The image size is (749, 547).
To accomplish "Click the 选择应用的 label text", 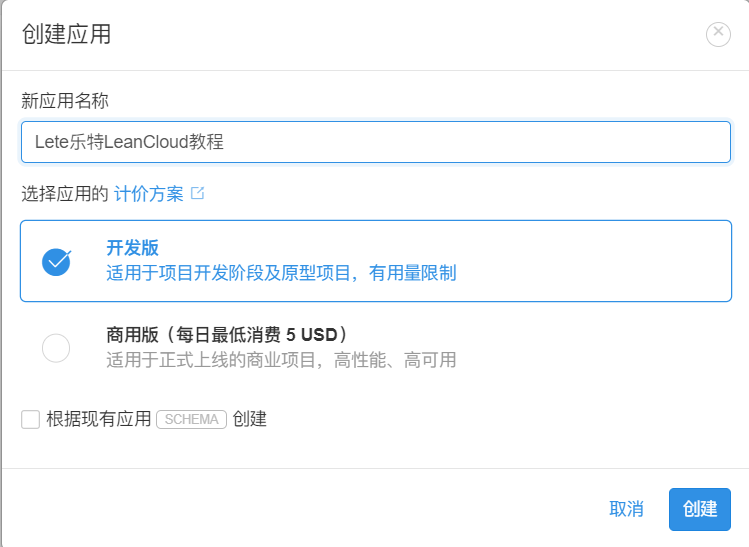I will click(64, 194).
